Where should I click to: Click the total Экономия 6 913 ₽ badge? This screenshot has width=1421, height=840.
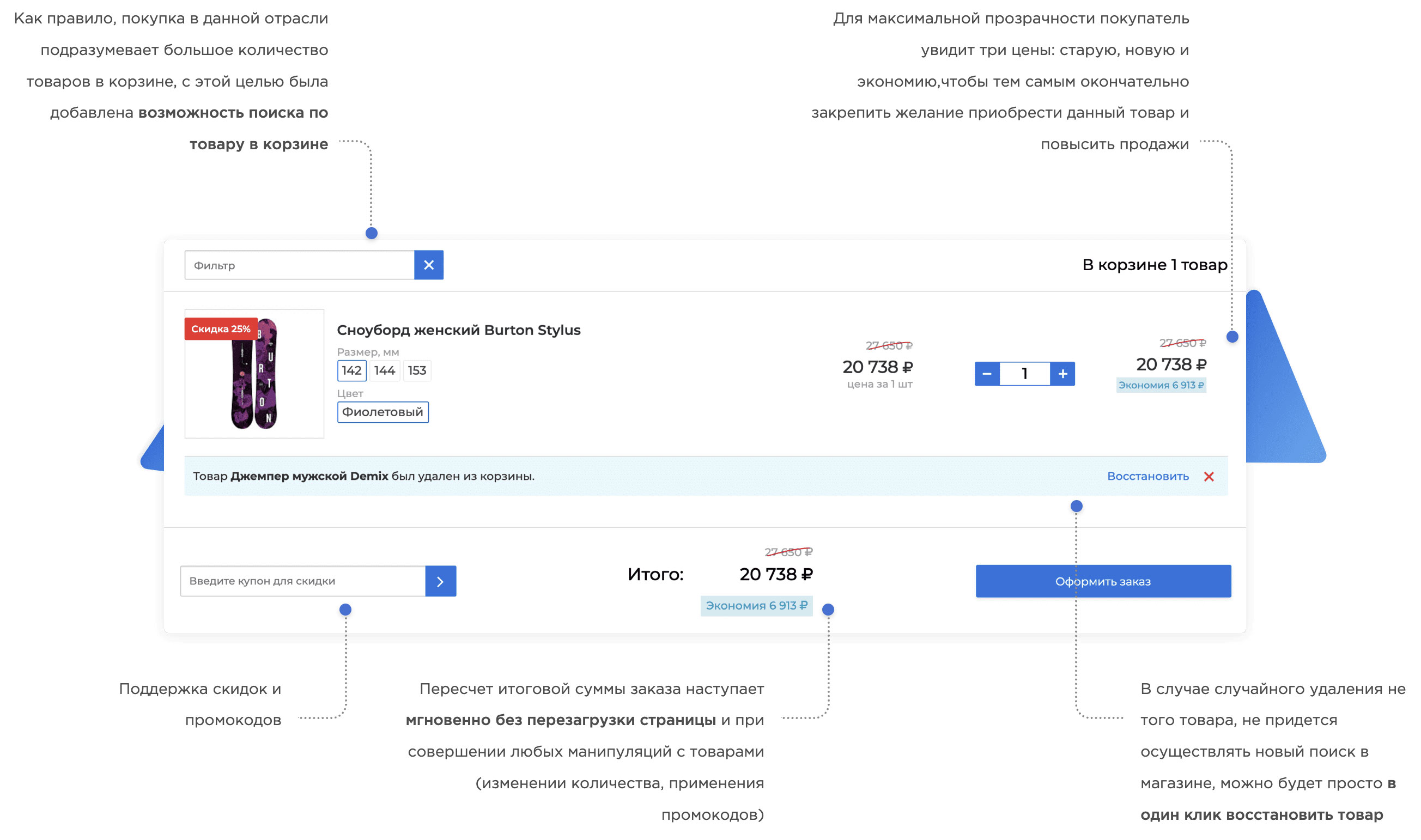756,606
